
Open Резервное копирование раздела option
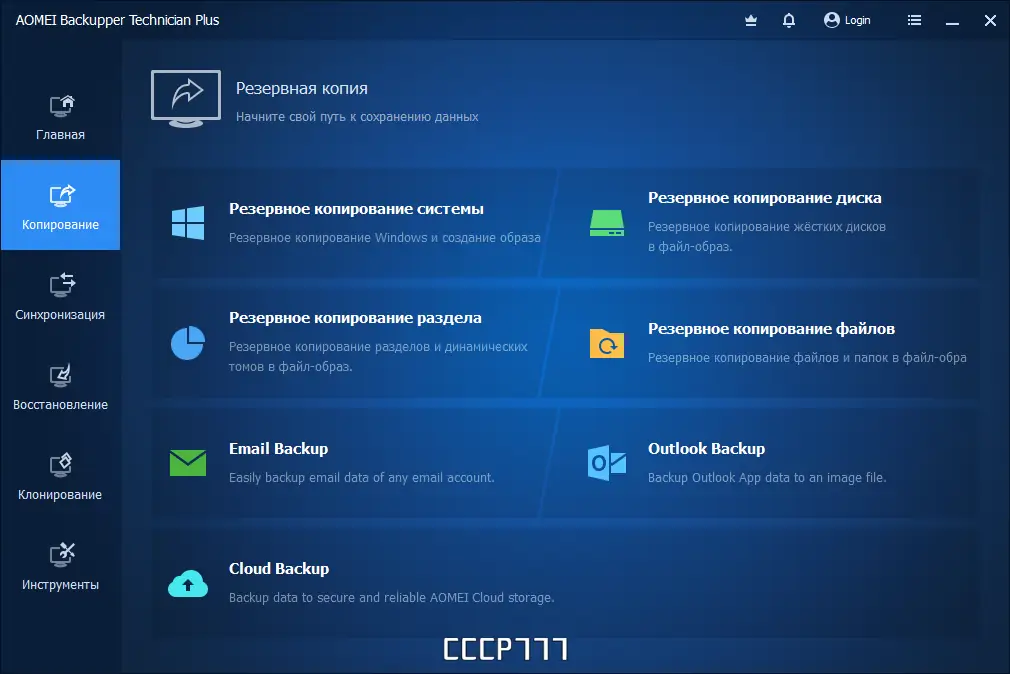(355, 318)
